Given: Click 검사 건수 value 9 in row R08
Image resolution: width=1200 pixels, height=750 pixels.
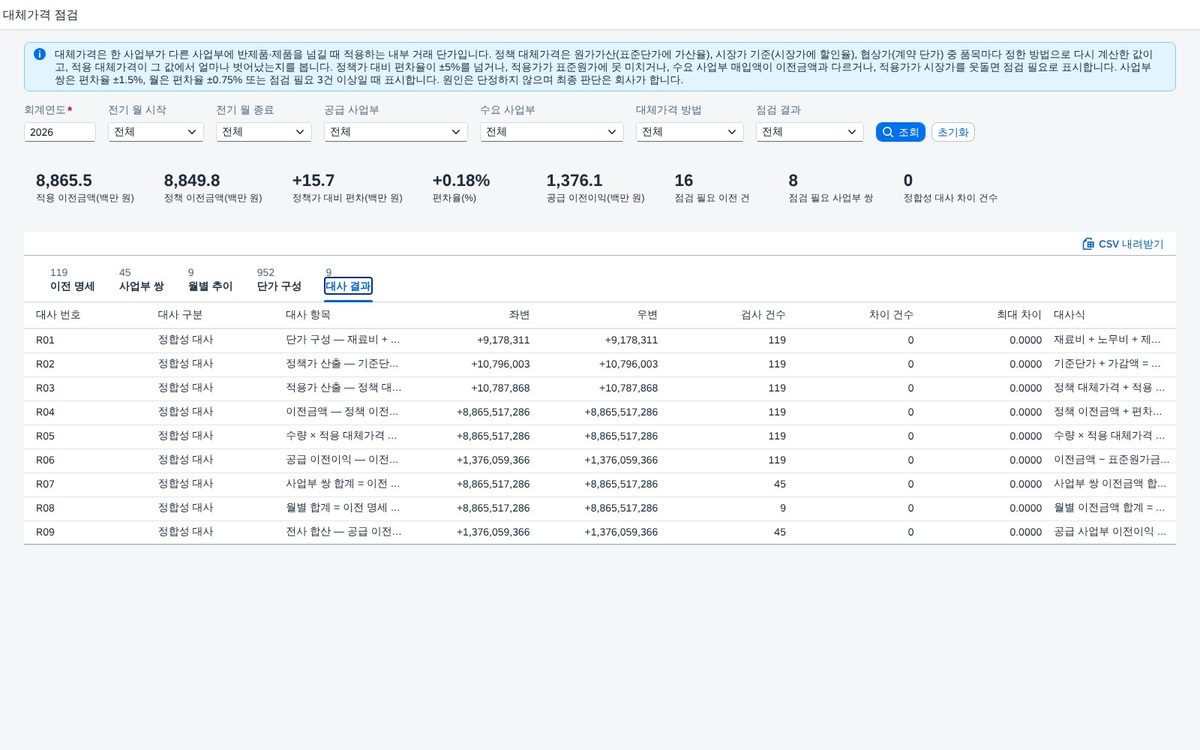Looking at the screenshot, I should pos(783,508).
